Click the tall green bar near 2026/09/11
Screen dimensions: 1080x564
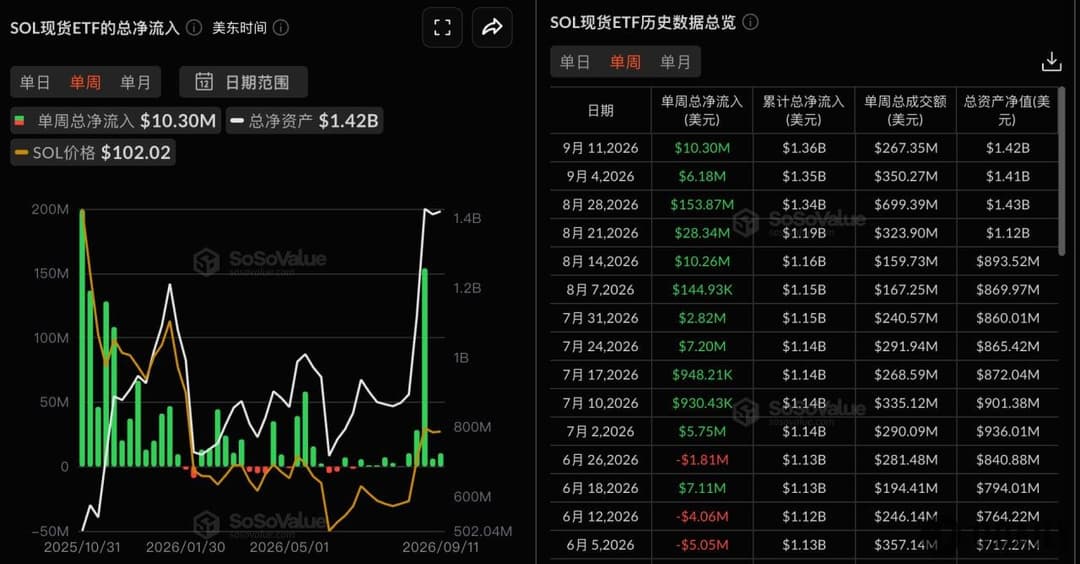pos(425,368)
